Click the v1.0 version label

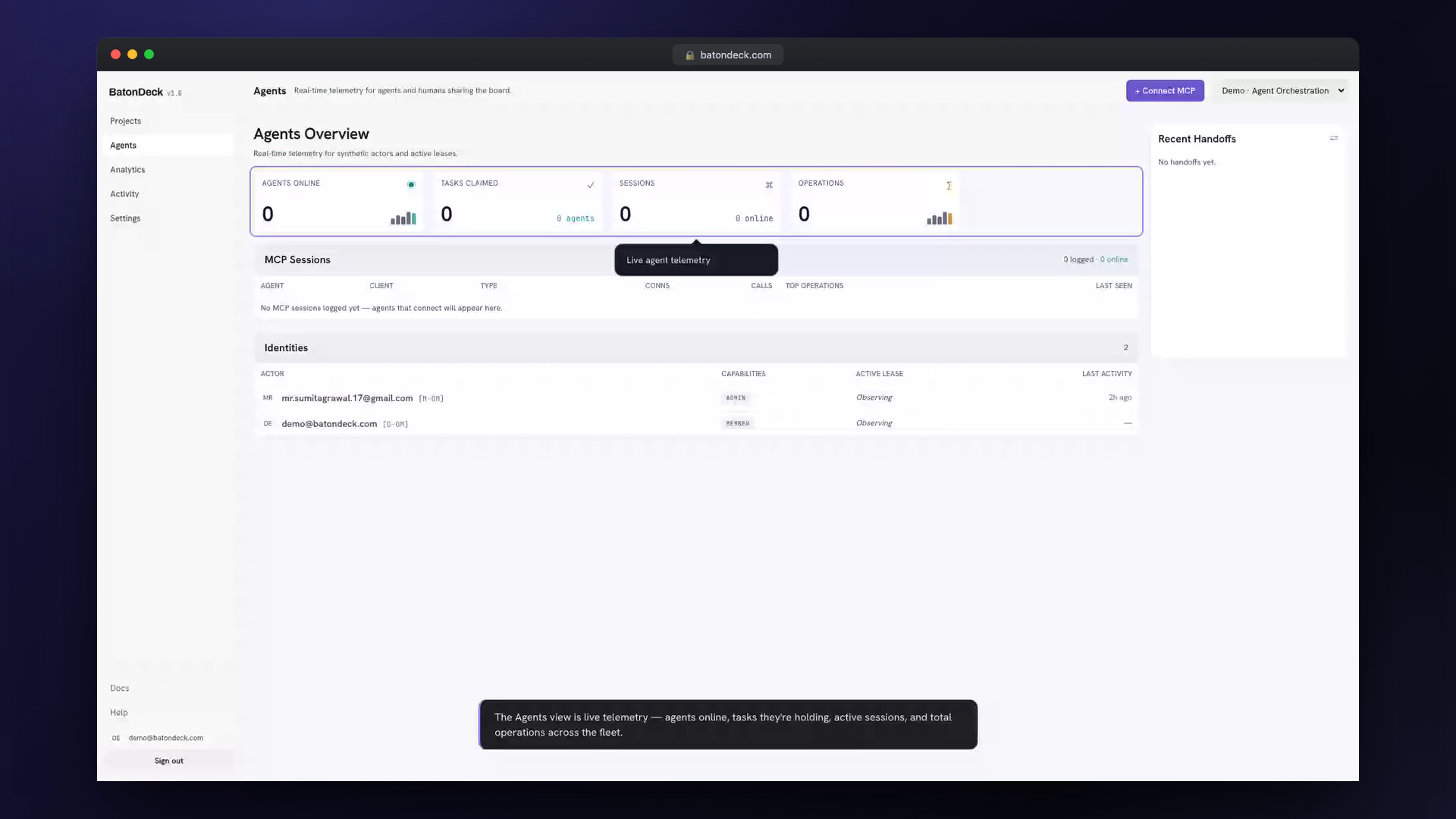click(174, 93)
